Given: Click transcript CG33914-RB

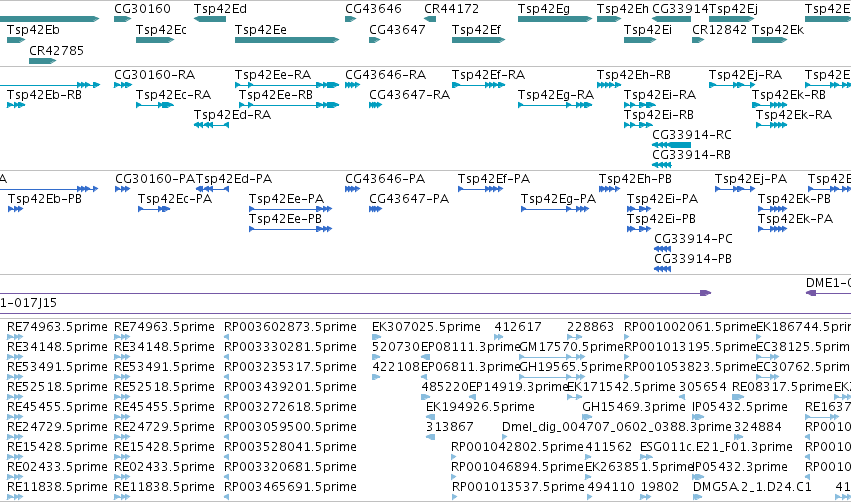Looking at the screenshot, I should click(x=692, y=155).
